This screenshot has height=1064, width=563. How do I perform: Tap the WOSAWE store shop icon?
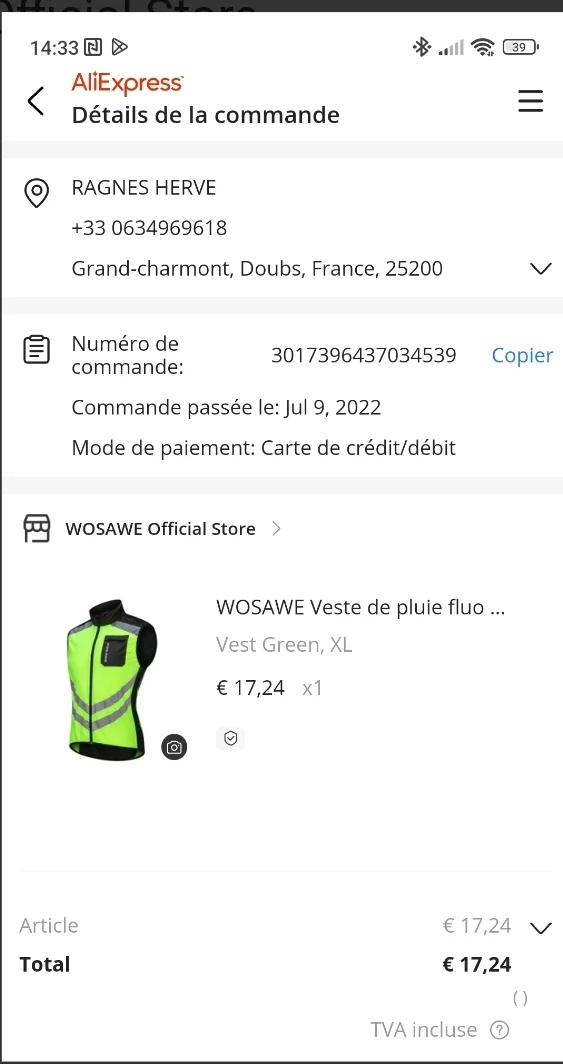tap(37, 528)
